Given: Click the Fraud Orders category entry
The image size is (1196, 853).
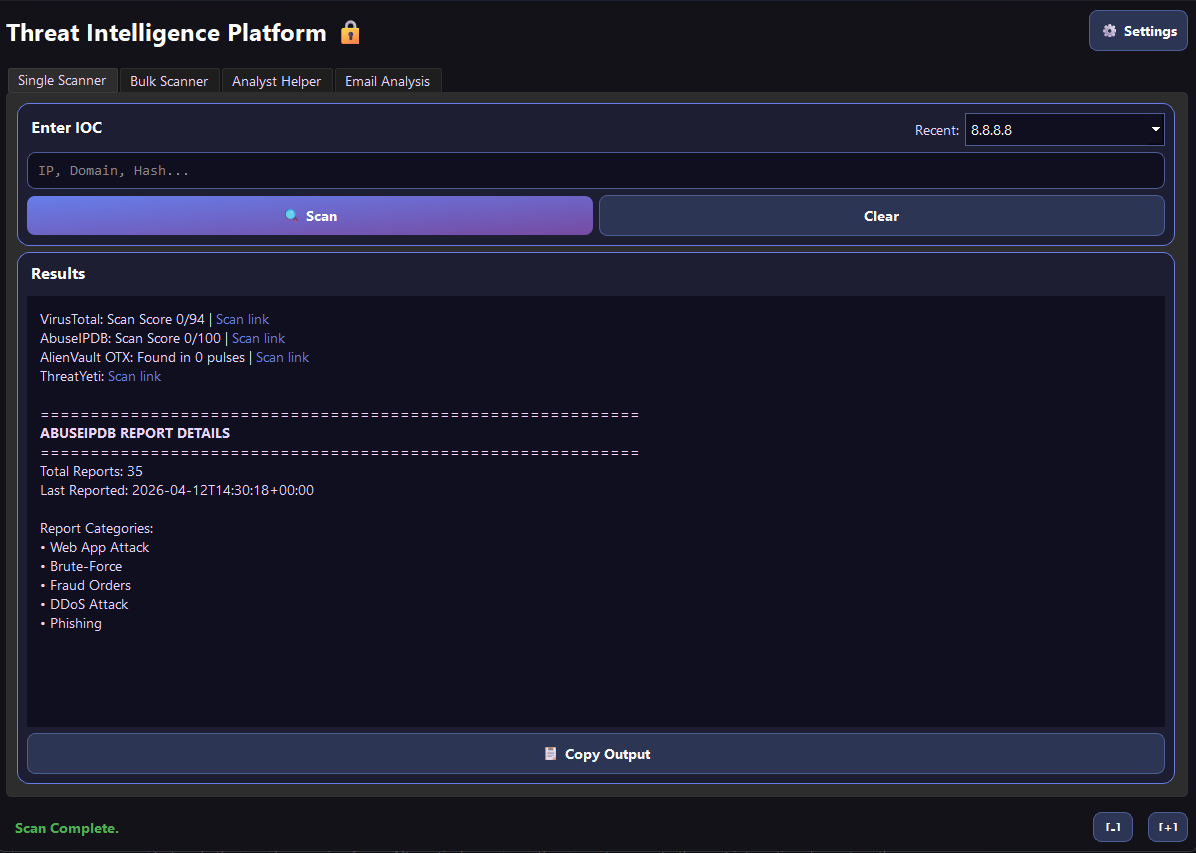Looking at the screenshot, I should [90, 586].
